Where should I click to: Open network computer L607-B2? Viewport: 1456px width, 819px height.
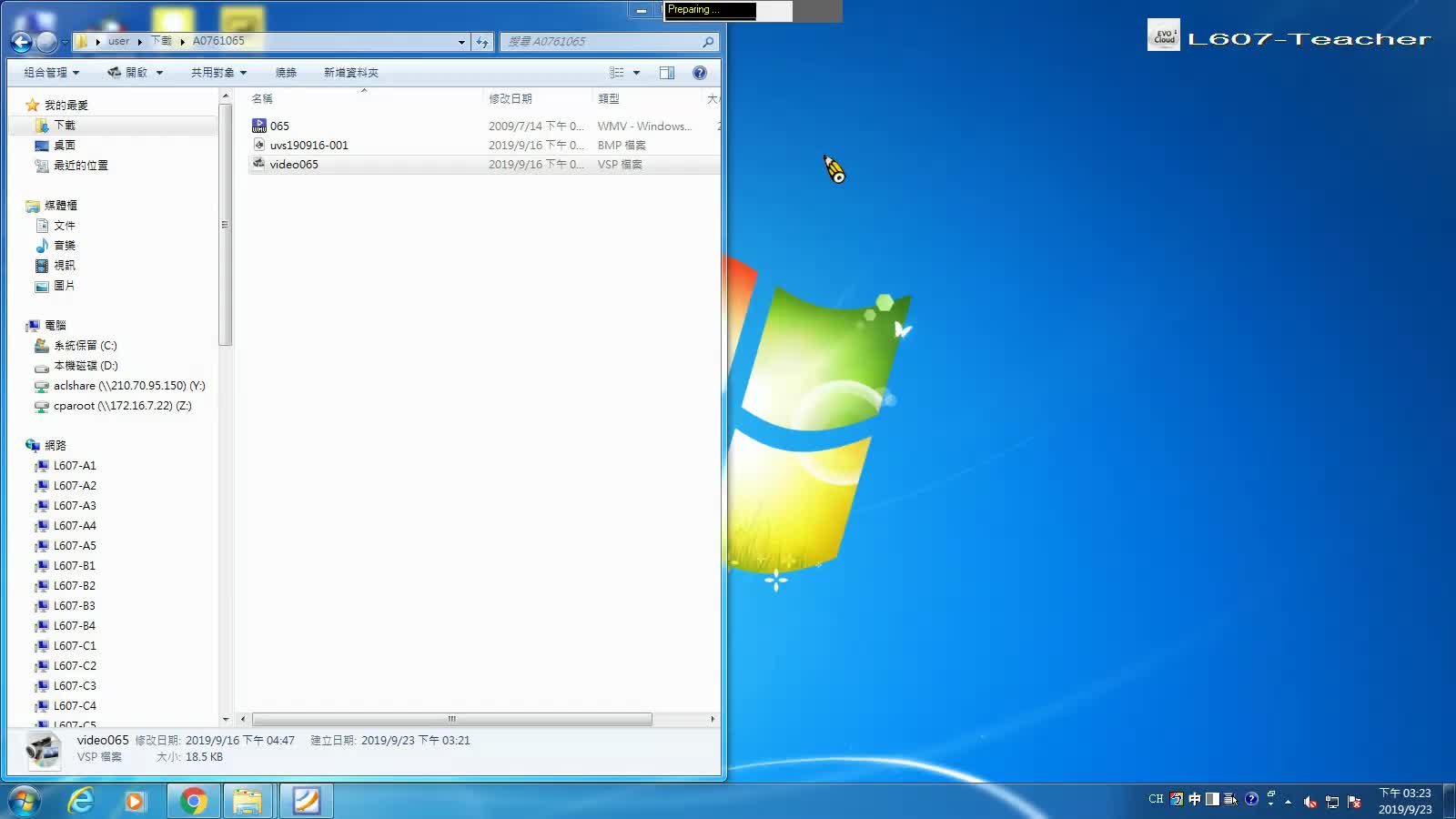(75, 586)
